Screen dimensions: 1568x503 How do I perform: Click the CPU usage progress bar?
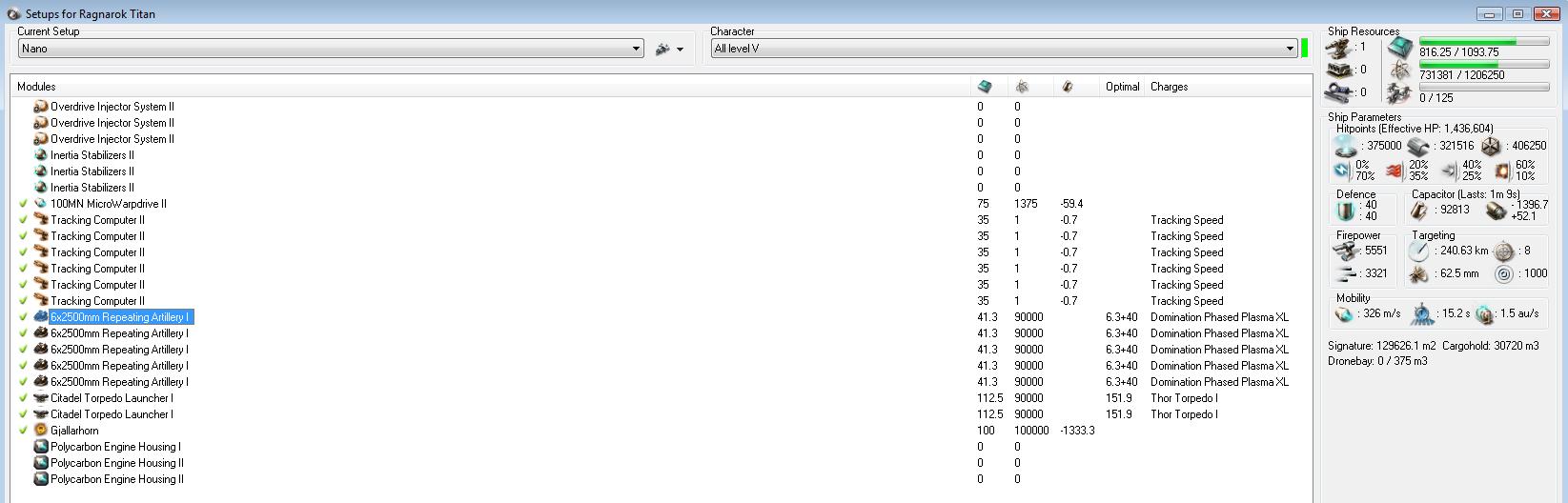[x=1482, y=42]
